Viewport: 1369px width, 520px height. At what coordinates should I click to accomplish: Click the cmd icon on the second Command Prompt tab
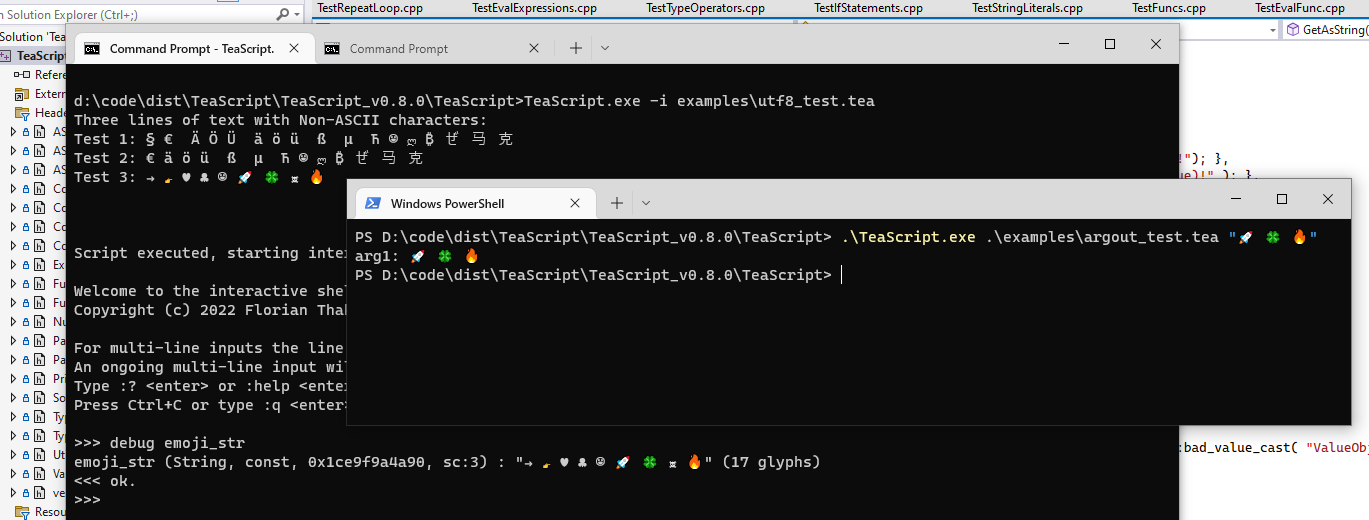pyautogui.click(x=332, y=48)
